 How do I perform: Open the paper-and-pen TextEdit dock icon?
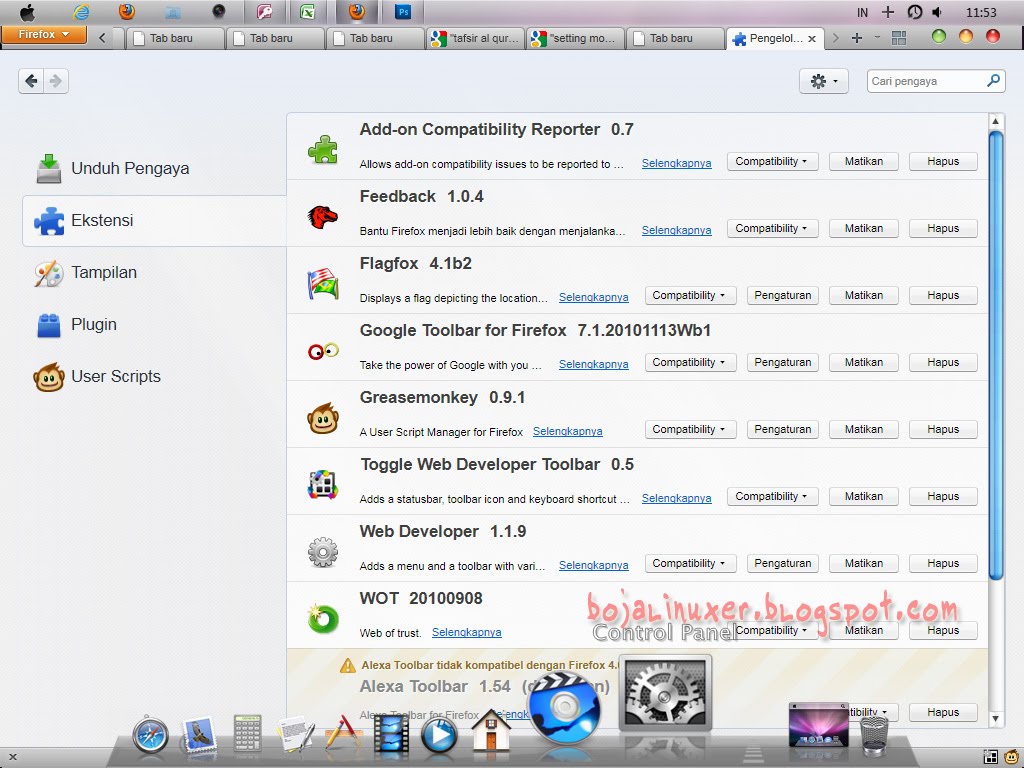point(295,734)
